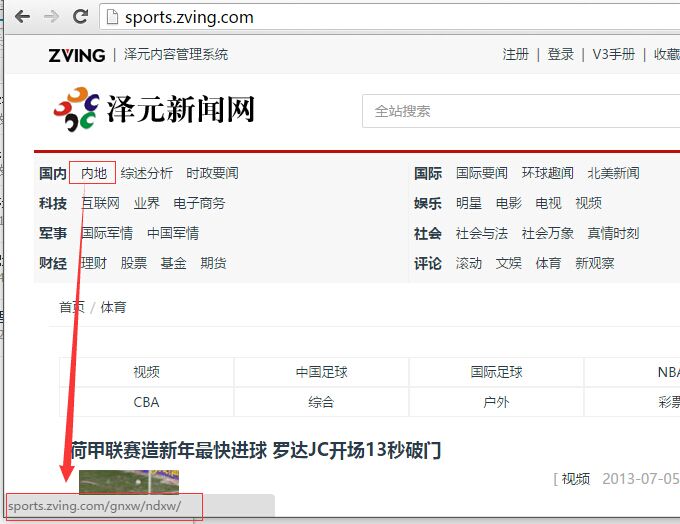This screenshot has height=524, width=680.
Task: Reload the page with refresh icon
Action: [81, 17]
